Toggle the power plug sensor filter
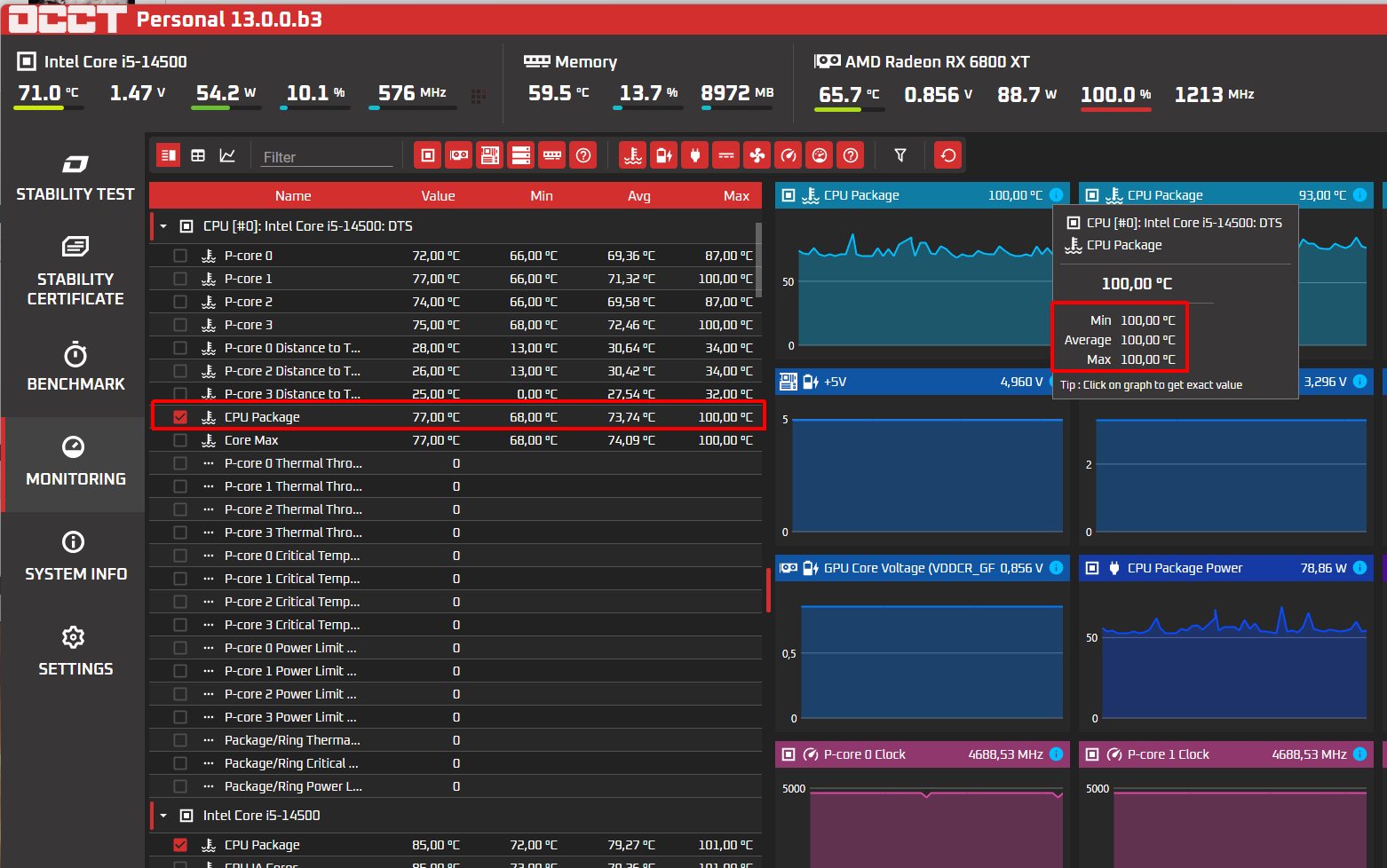This screenshot has width=1387, height=868. (695, 155)
